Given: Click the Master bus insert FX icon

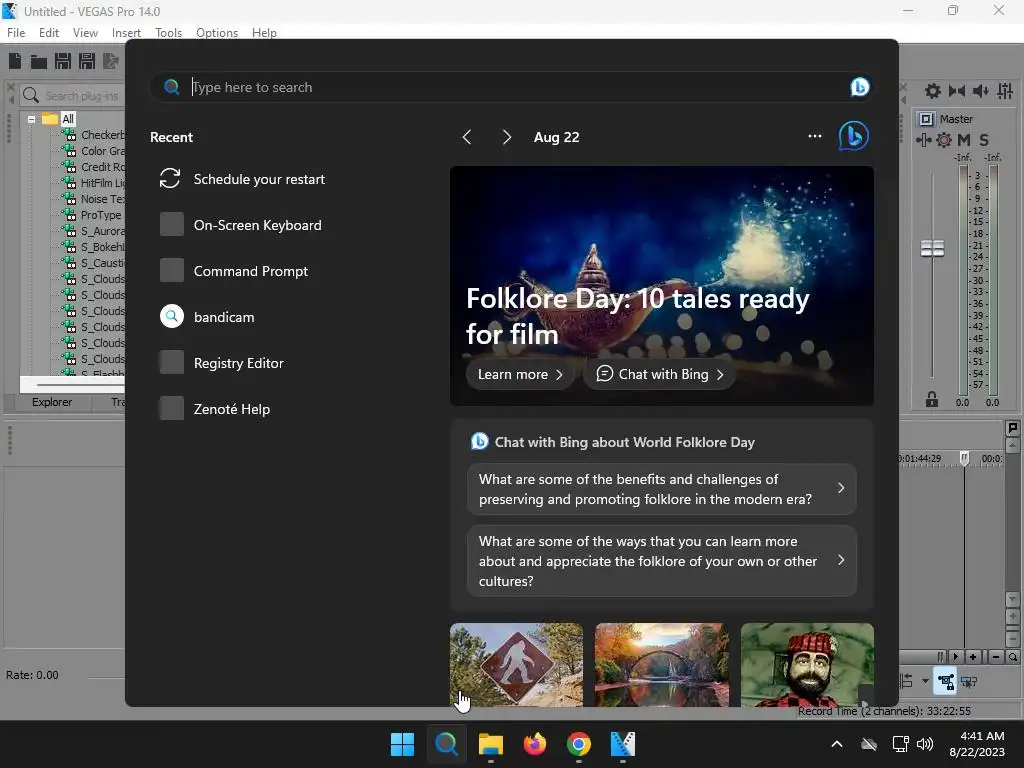Looking at the screenshot, I should pyautogui.click(x=924, y=140).
